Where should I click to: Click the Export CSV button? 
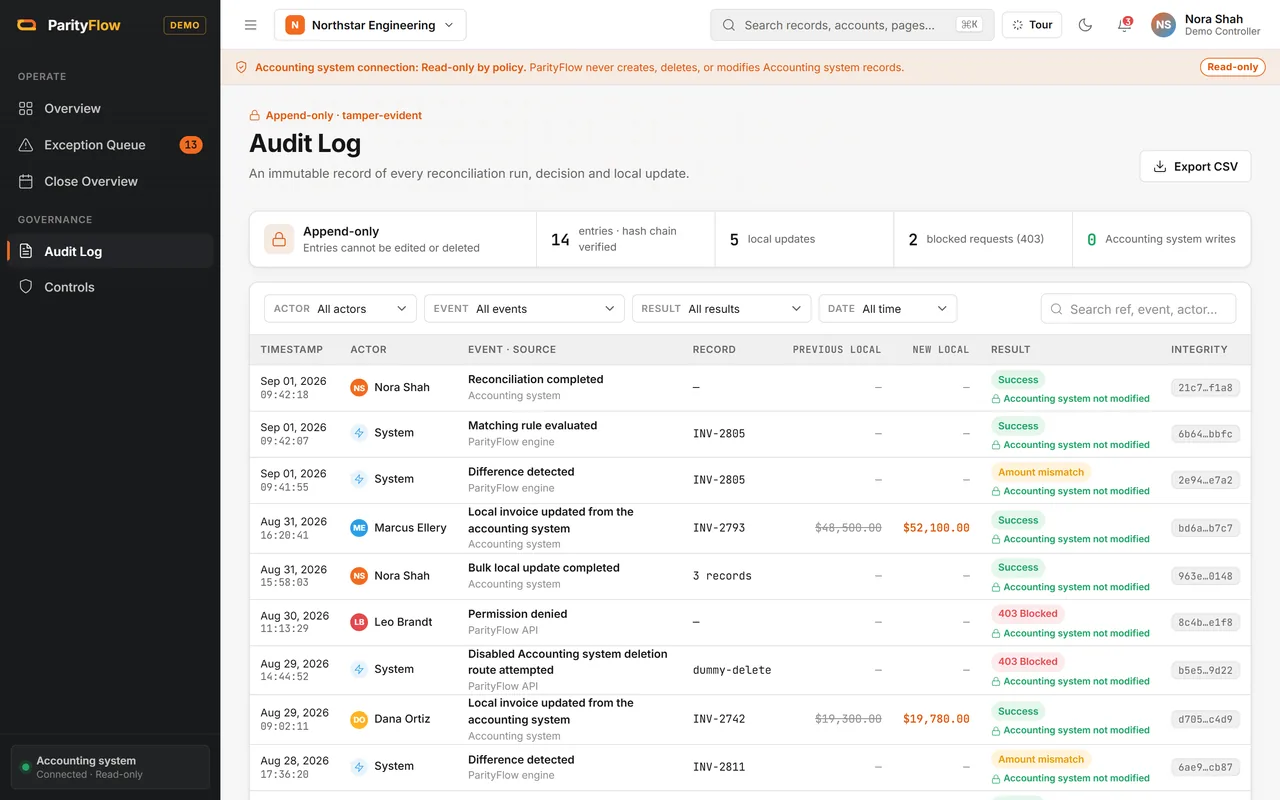tap(1195, 167)
